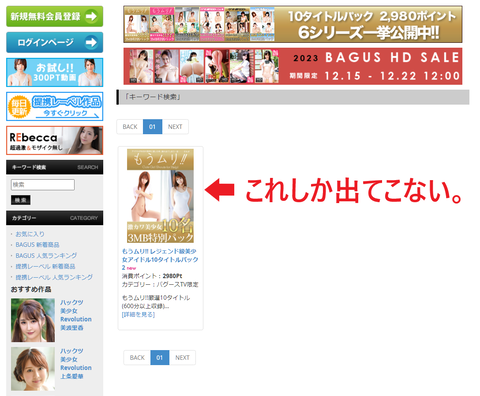
Task: Open the first ハックツ美少女 Revolution recommended link
Action: pyautogui.click(x=76, y=315)
